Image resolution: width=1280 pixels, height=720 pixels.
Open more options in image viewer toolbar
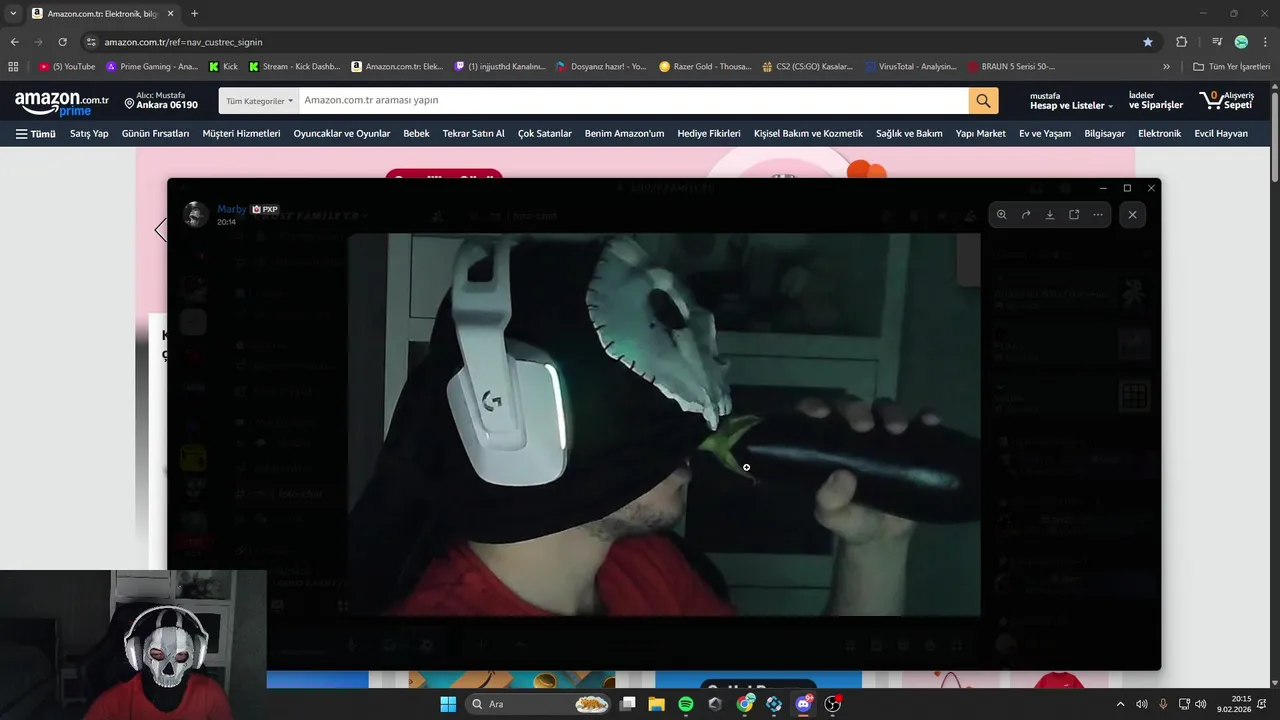[x=1098, y=215]
